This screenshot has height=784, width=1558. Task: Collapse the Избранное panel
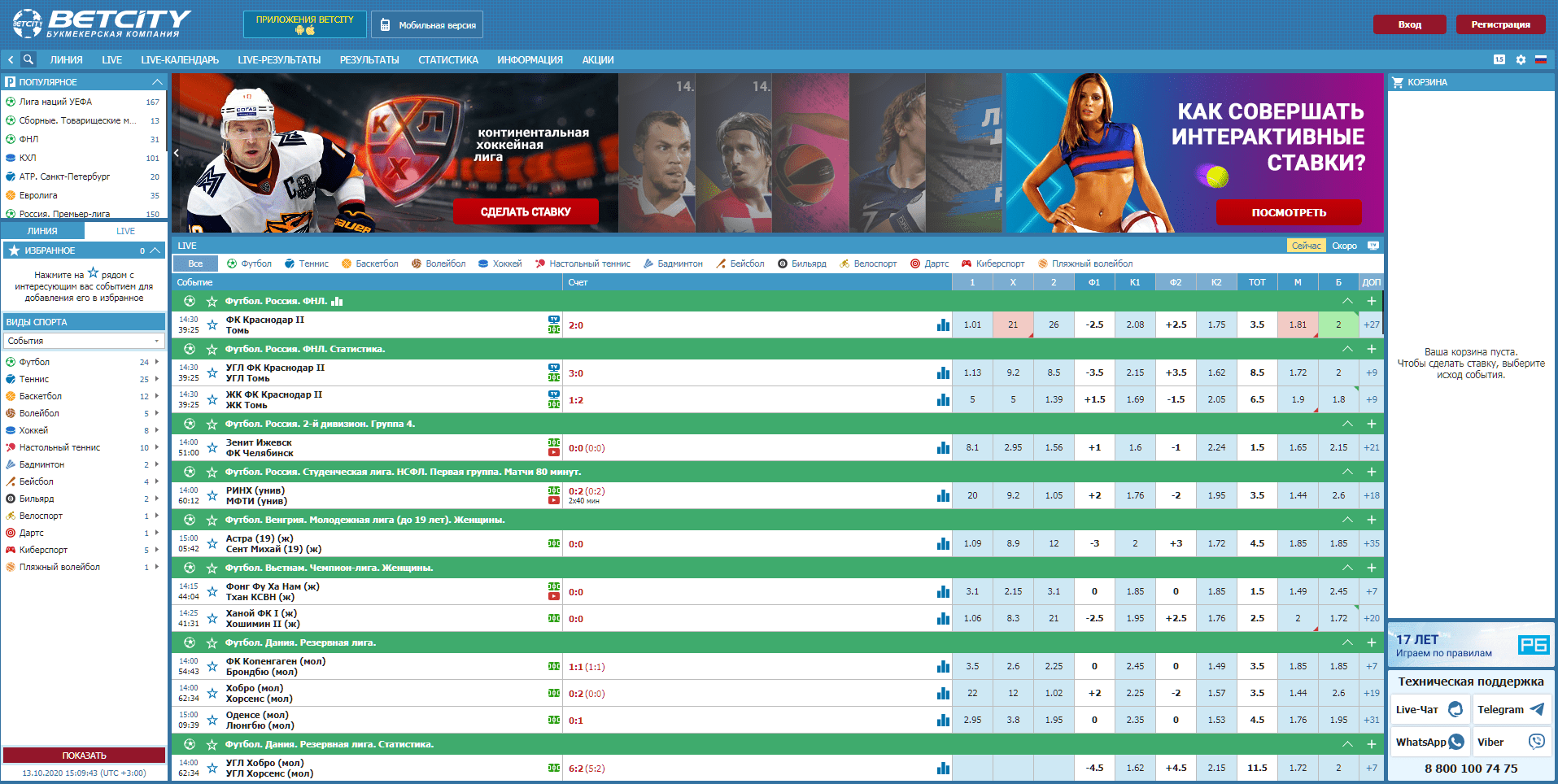click(x=155, y=250)
